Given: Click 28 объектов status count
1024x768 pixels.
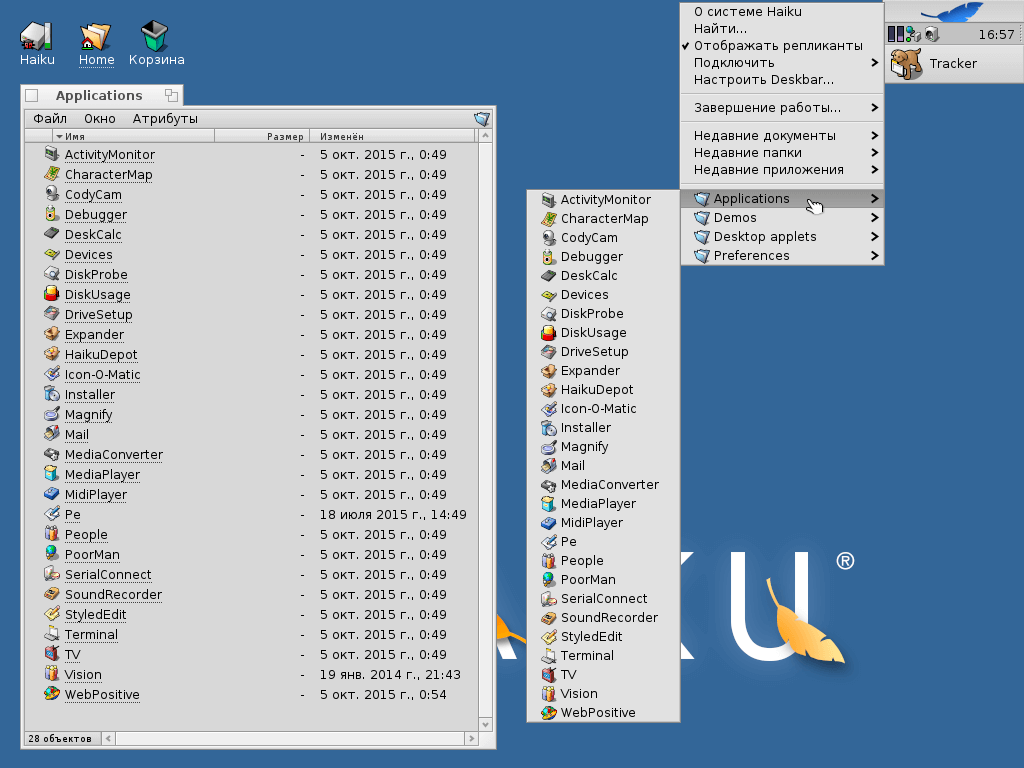Looking at the screenshot, I should coord(60,739).
